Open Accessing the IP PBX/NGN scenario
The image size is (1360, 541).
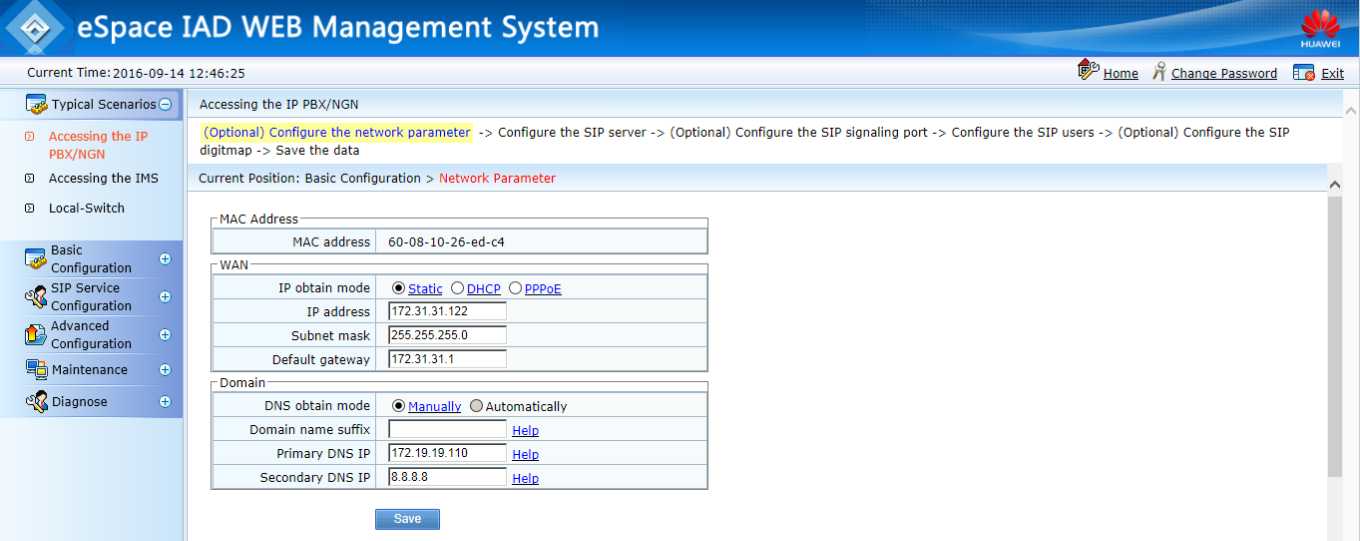coord(98,145)
